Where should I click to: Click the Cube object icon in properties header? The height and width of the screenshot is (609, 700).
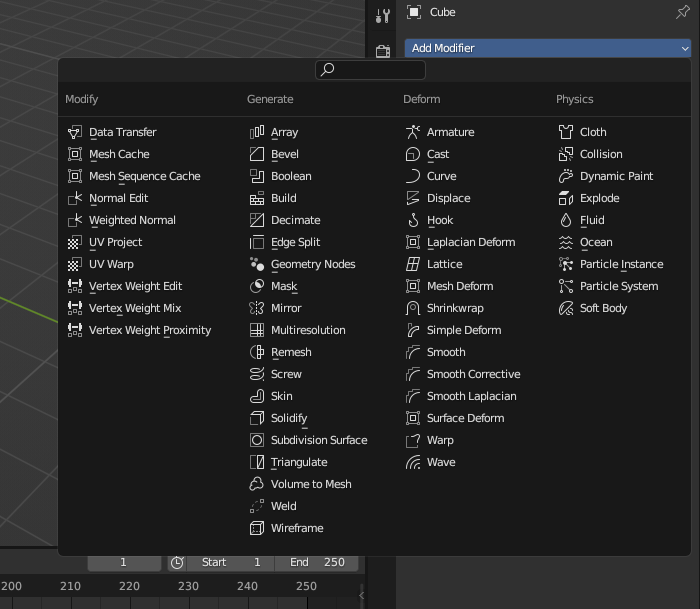tap(413, 12)
